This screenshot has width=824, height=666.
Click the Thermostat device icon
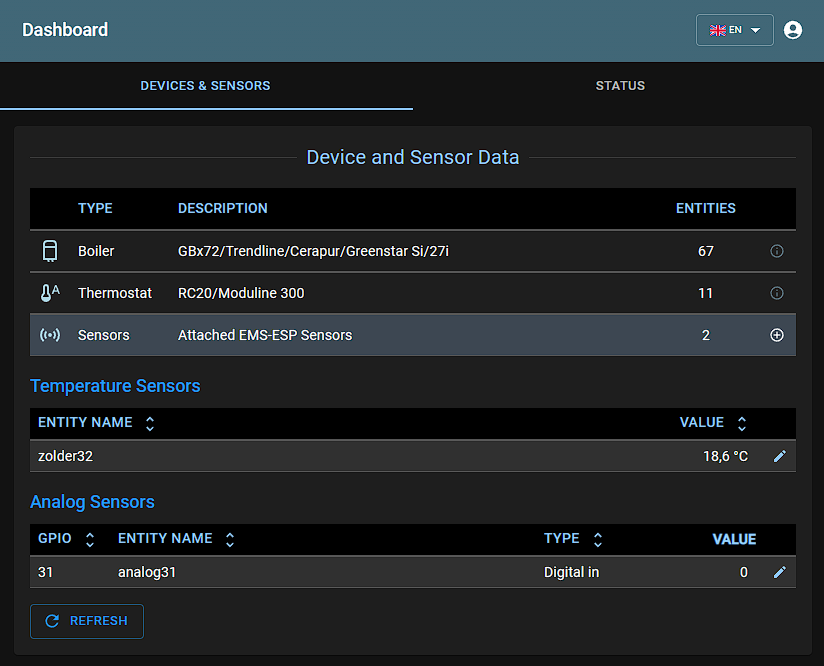[50, 293]
